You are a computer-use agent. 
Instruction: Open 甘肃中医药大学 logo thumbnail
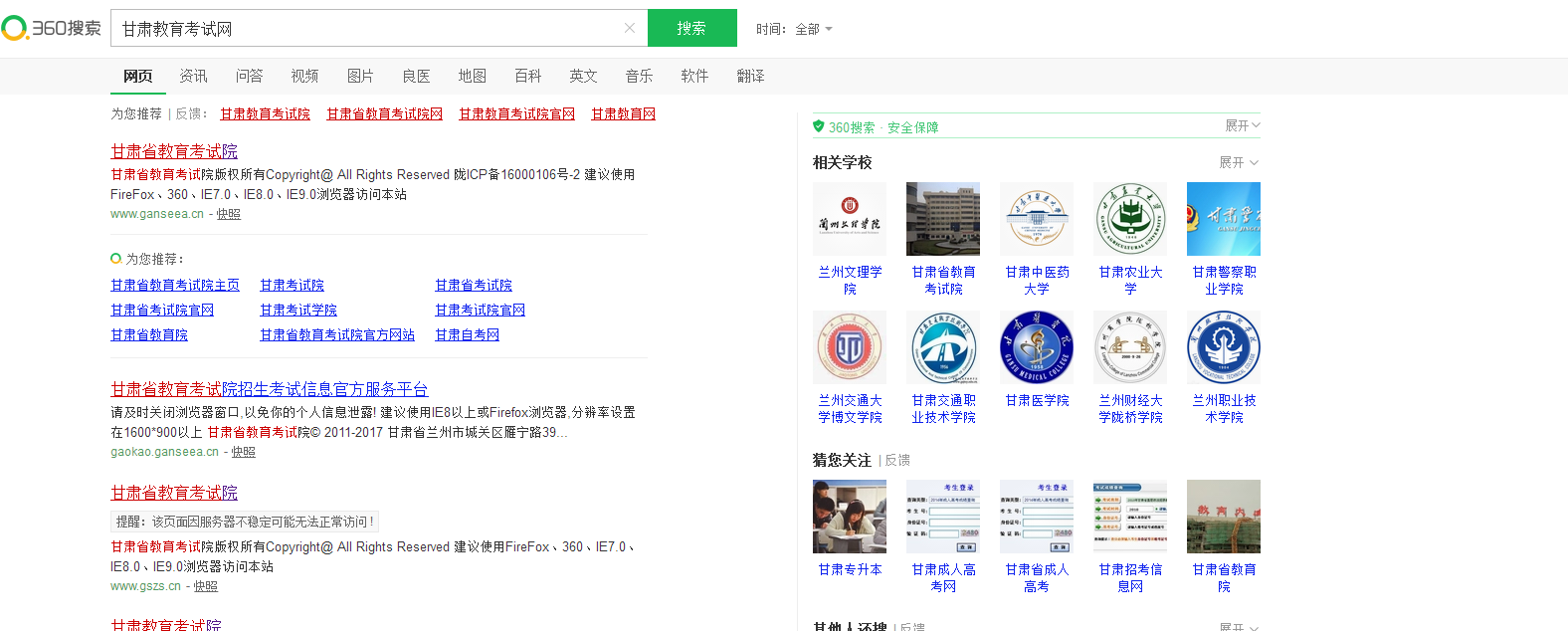tap(1037, 219)
